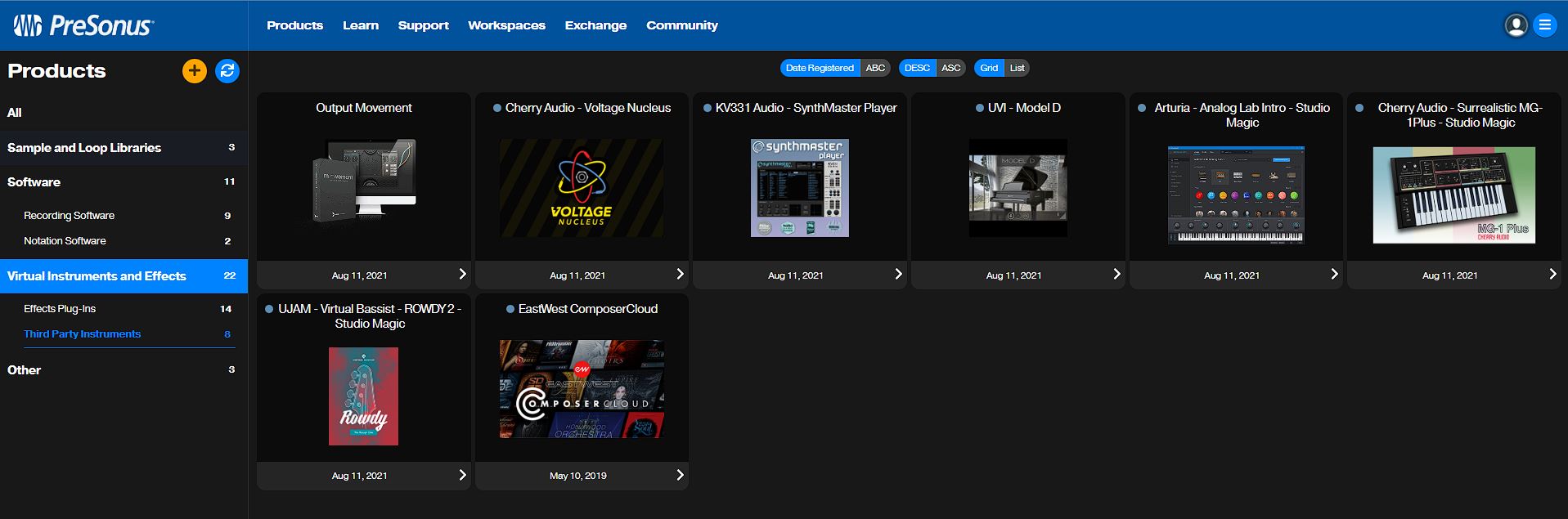The width and height of the screenshot is (1568, 519).
Task: Switch to List view
Action: [x=1017, y=68]
